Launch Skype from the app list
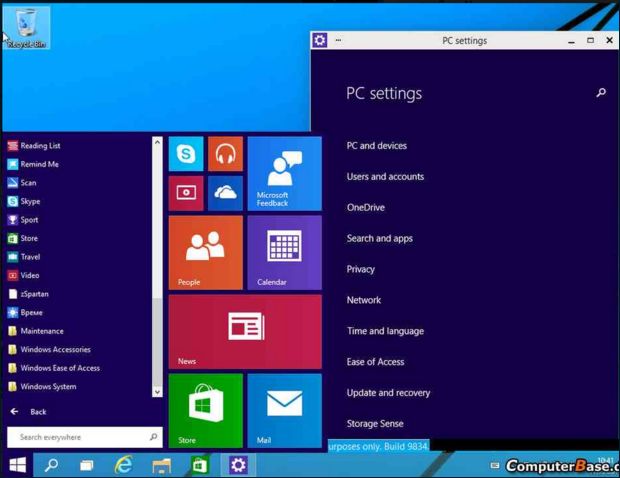This screenshot has width=620, height=478. point(24,201)
